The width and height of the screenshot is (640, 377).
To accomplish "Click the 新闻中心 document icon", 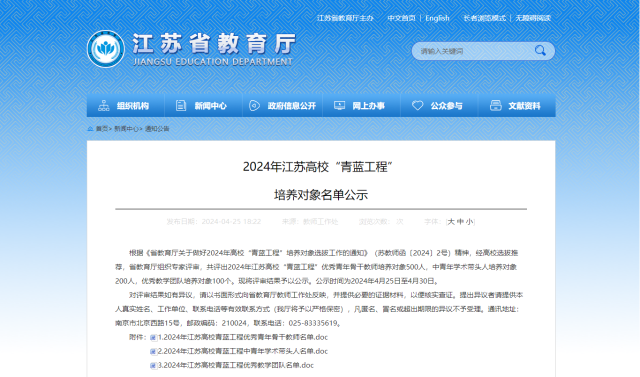I will pos(181,106).
